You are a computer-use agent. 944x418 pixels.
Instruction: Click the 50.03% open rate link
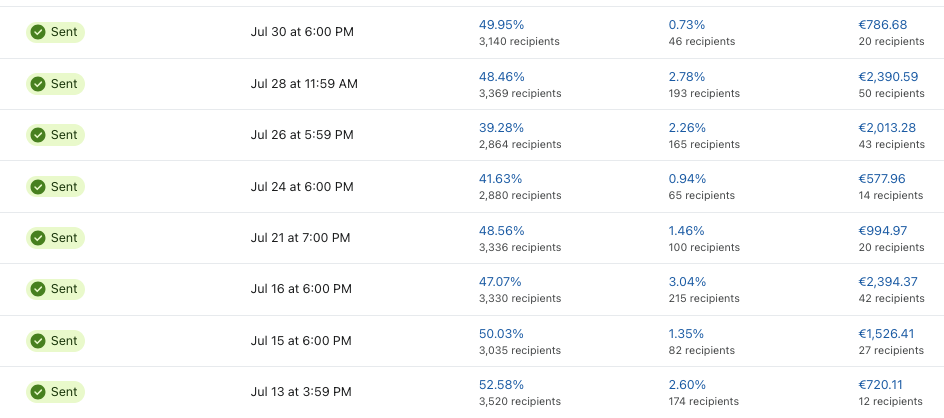(x=501, y=333)
